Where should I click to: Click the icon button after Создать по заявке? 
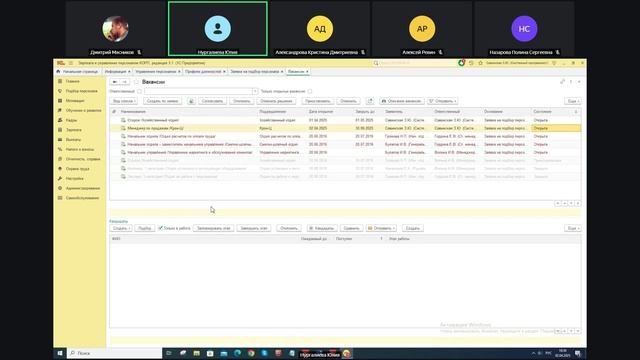coord(191,101)
